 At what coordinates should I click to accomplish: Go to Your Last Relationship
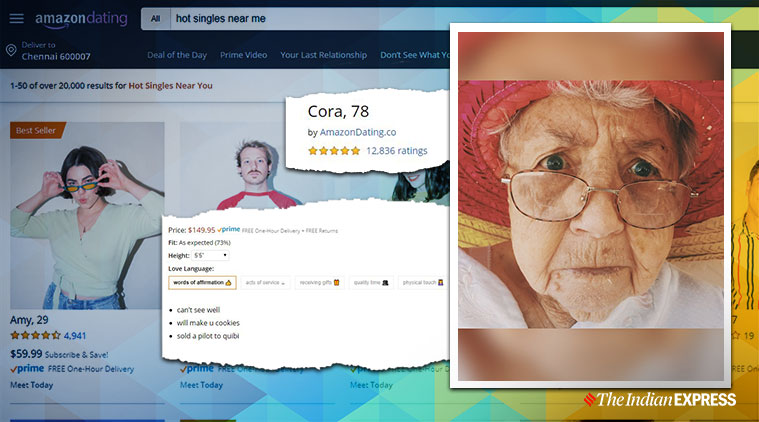[x=323, y=55]
